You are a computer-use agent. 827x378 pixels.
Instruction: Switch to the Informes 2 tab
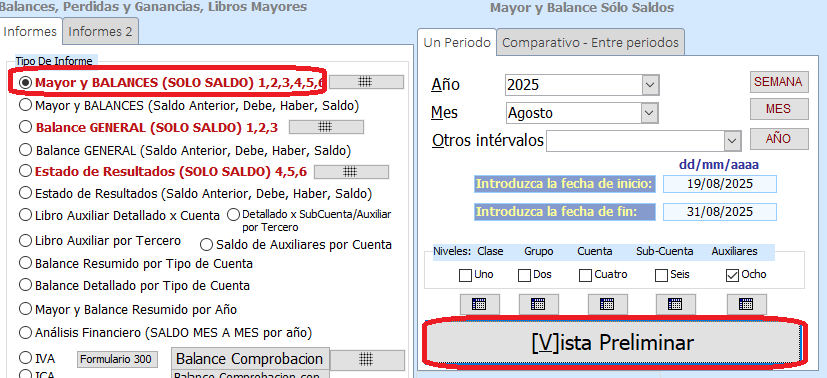(100, 31)
